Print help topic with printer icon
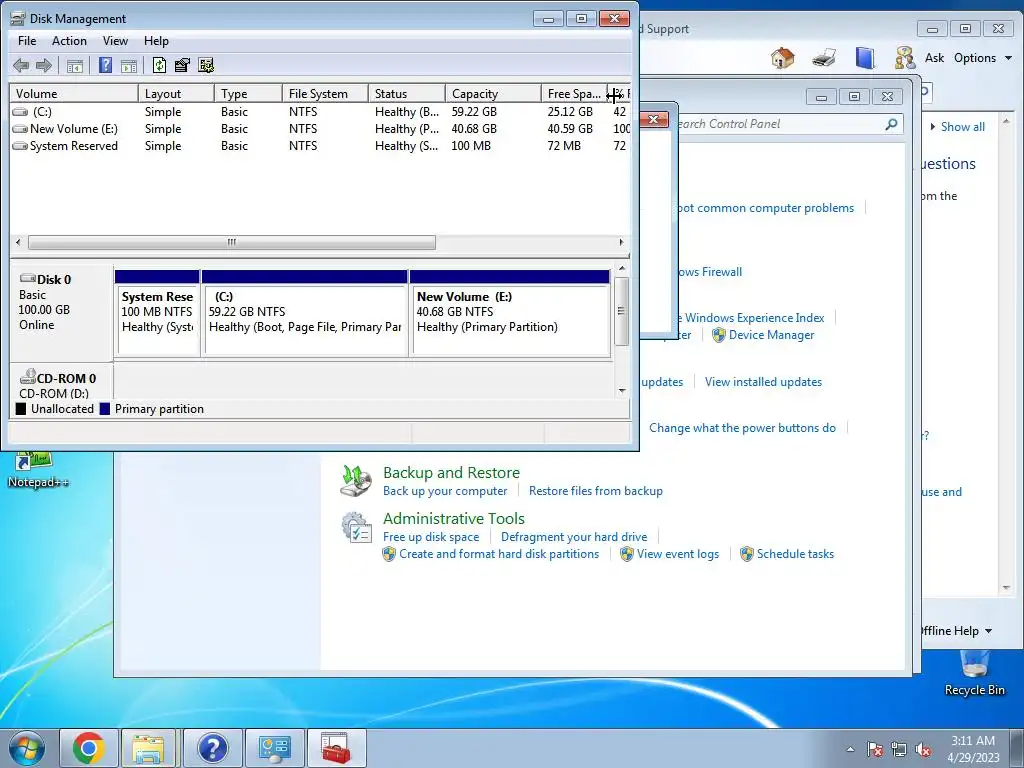 click(824, 57)
